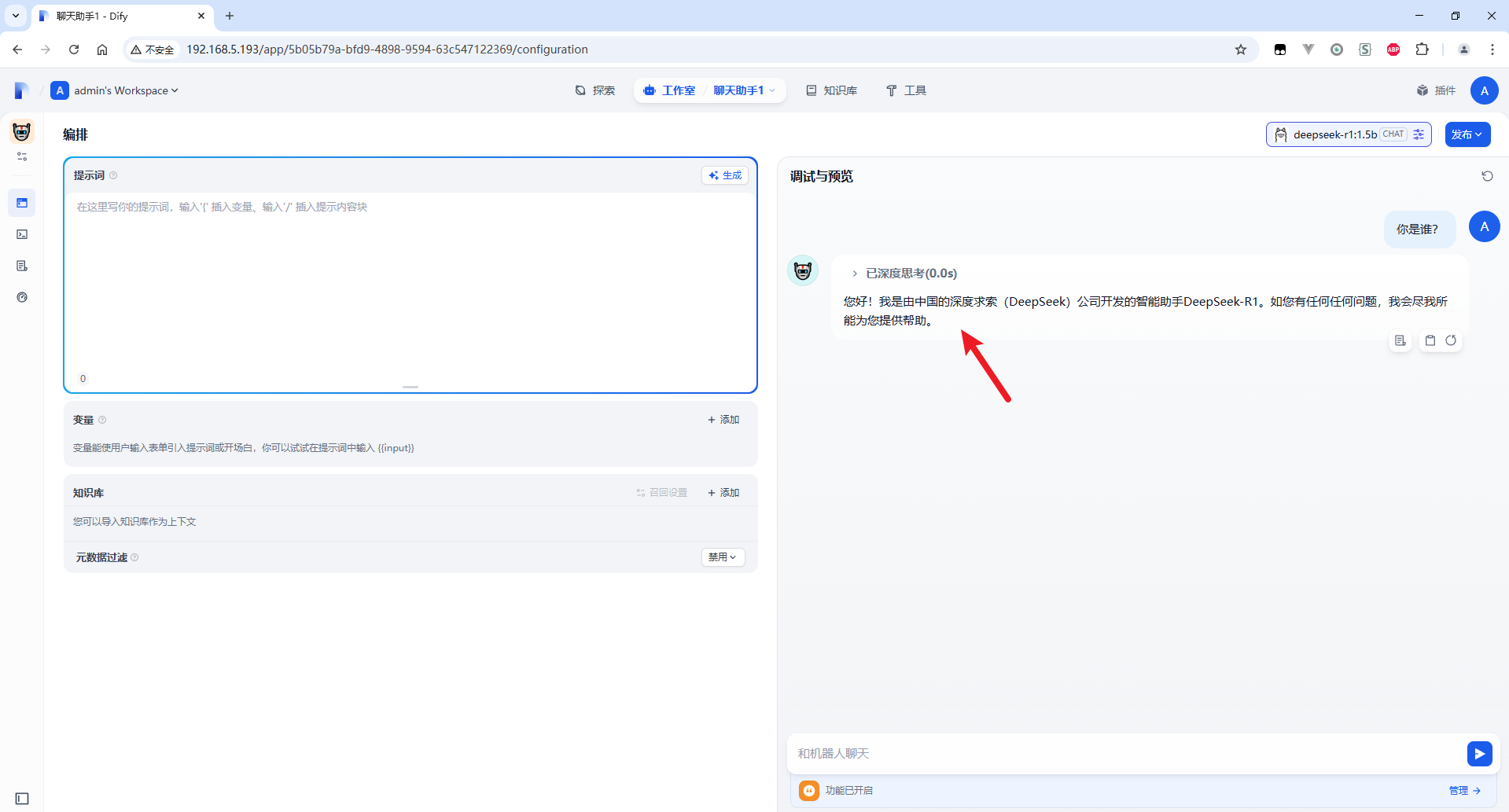Open the deepseek-r1:1.5b model selector
Screen dimensions: 1509x812
pyautogui.click(x=1349, y=134)
